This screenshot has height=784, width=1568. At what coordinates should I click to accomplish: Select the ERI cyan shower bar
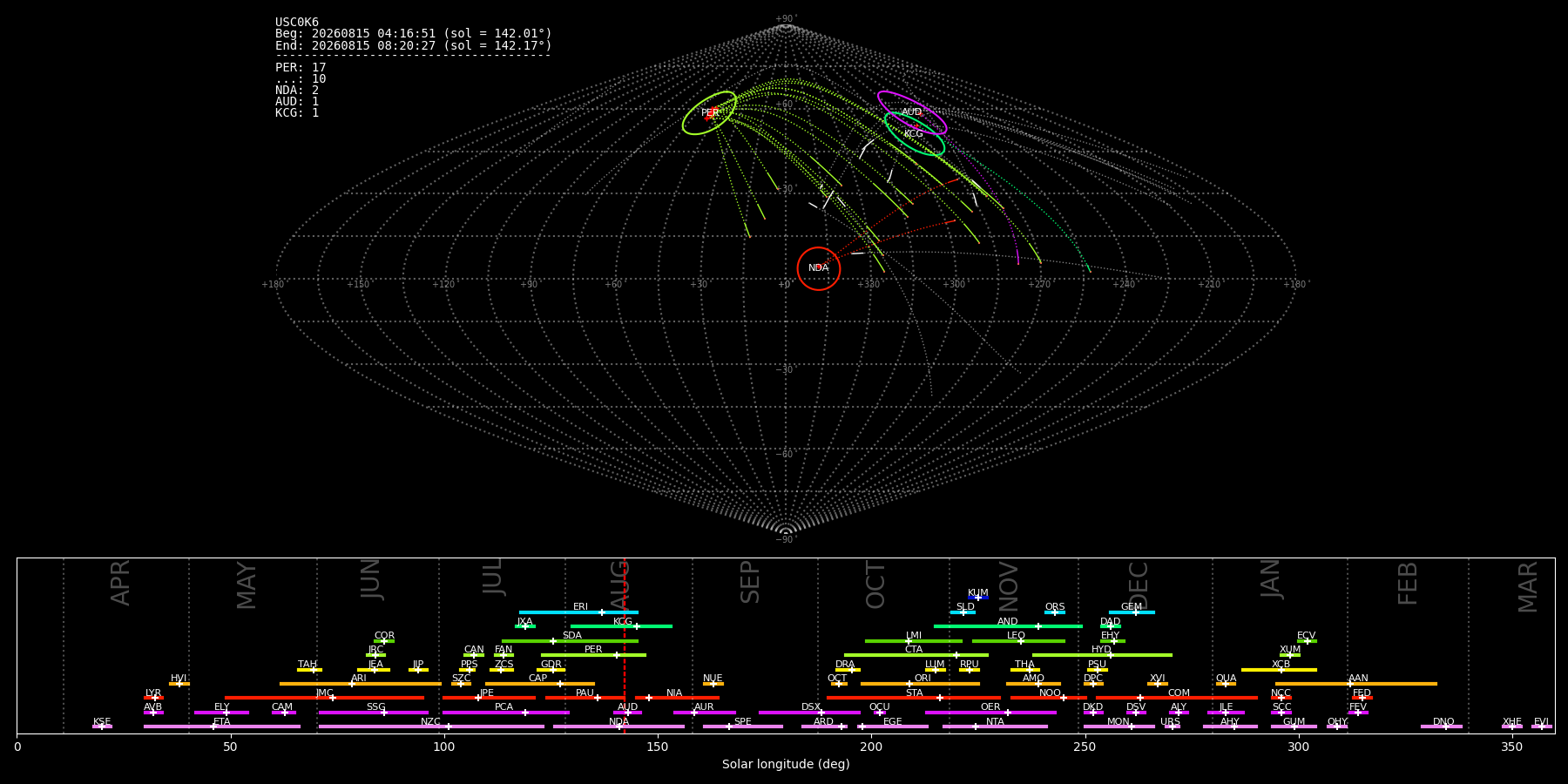point(578,612)
